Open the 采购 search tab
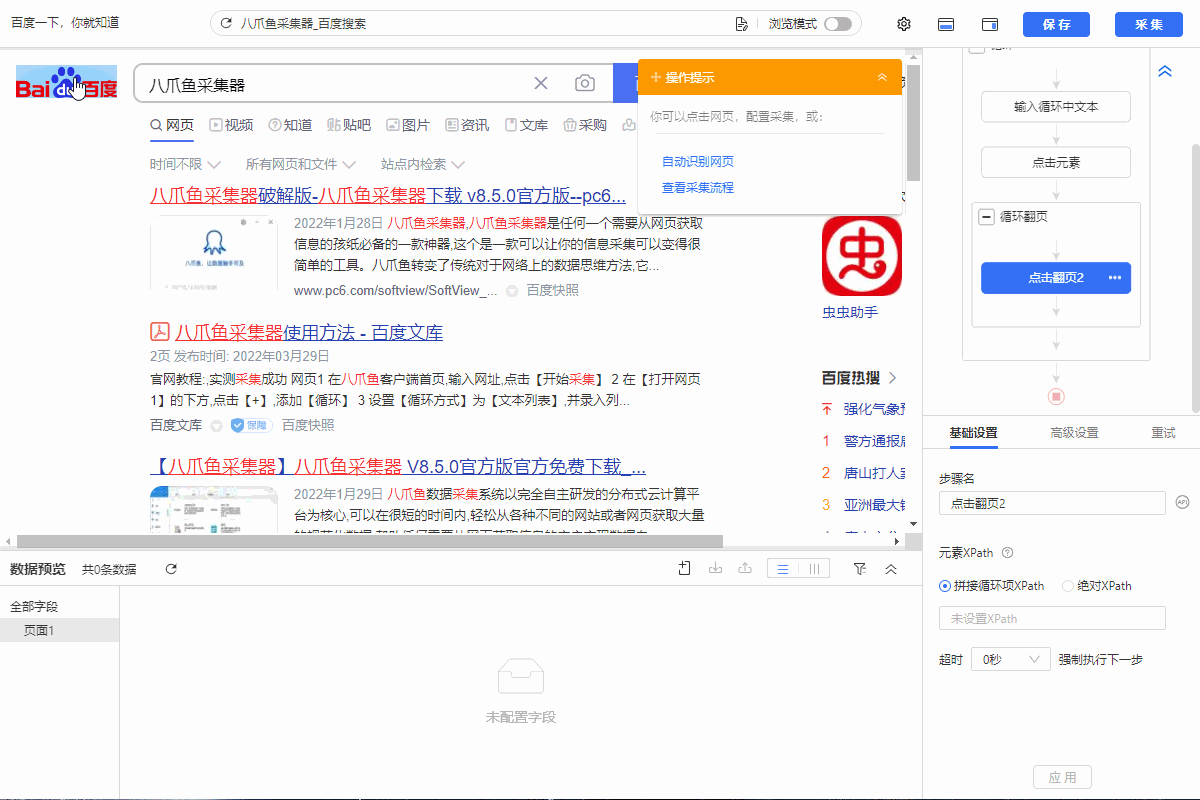This screenshot has width=1200, height=800. click(x=585, y=125)
